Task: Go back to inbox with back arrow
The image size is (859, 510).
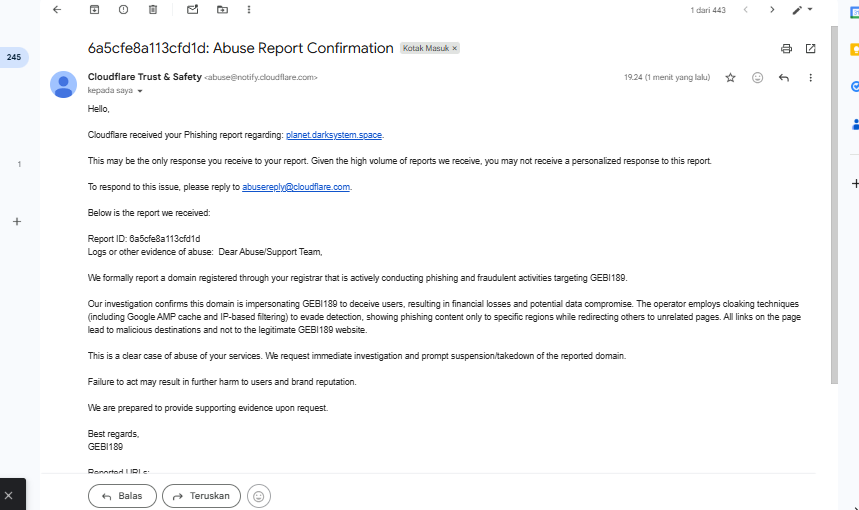Action: tap(57, 9)
